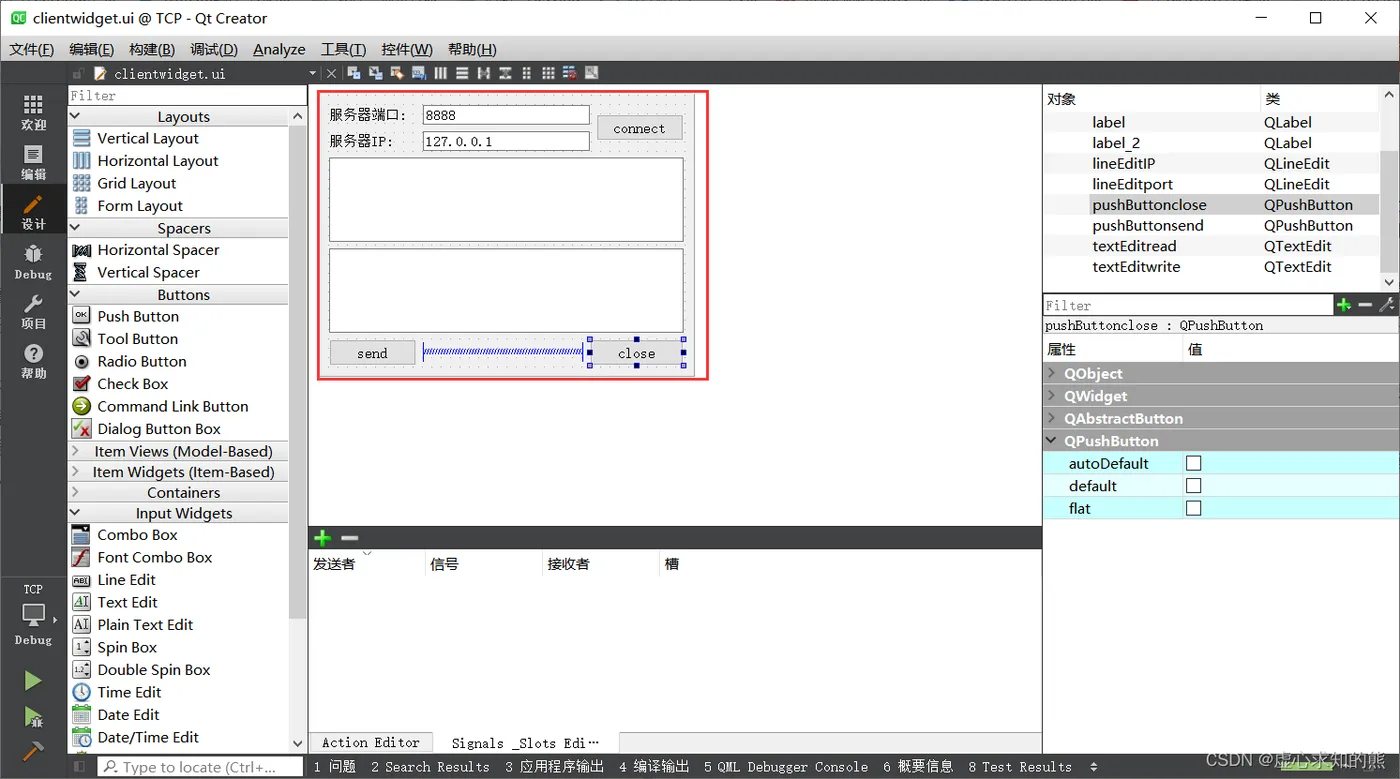The image size is (1400, 779).
Task: Apply Lay Out Vertically from toolbar
Action: coord(462,73)
